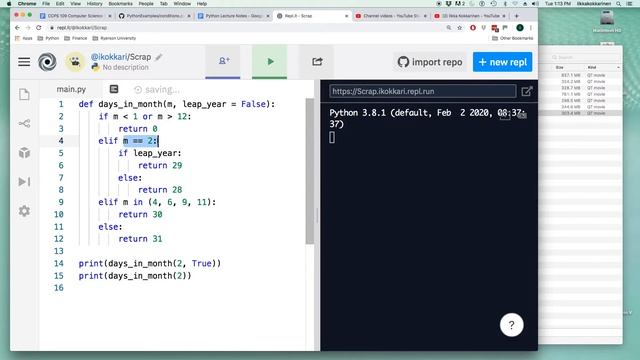Viewport: 640px width, 360px height.
Task: Open the Settings gear in the sidebar
Action: 24,211
